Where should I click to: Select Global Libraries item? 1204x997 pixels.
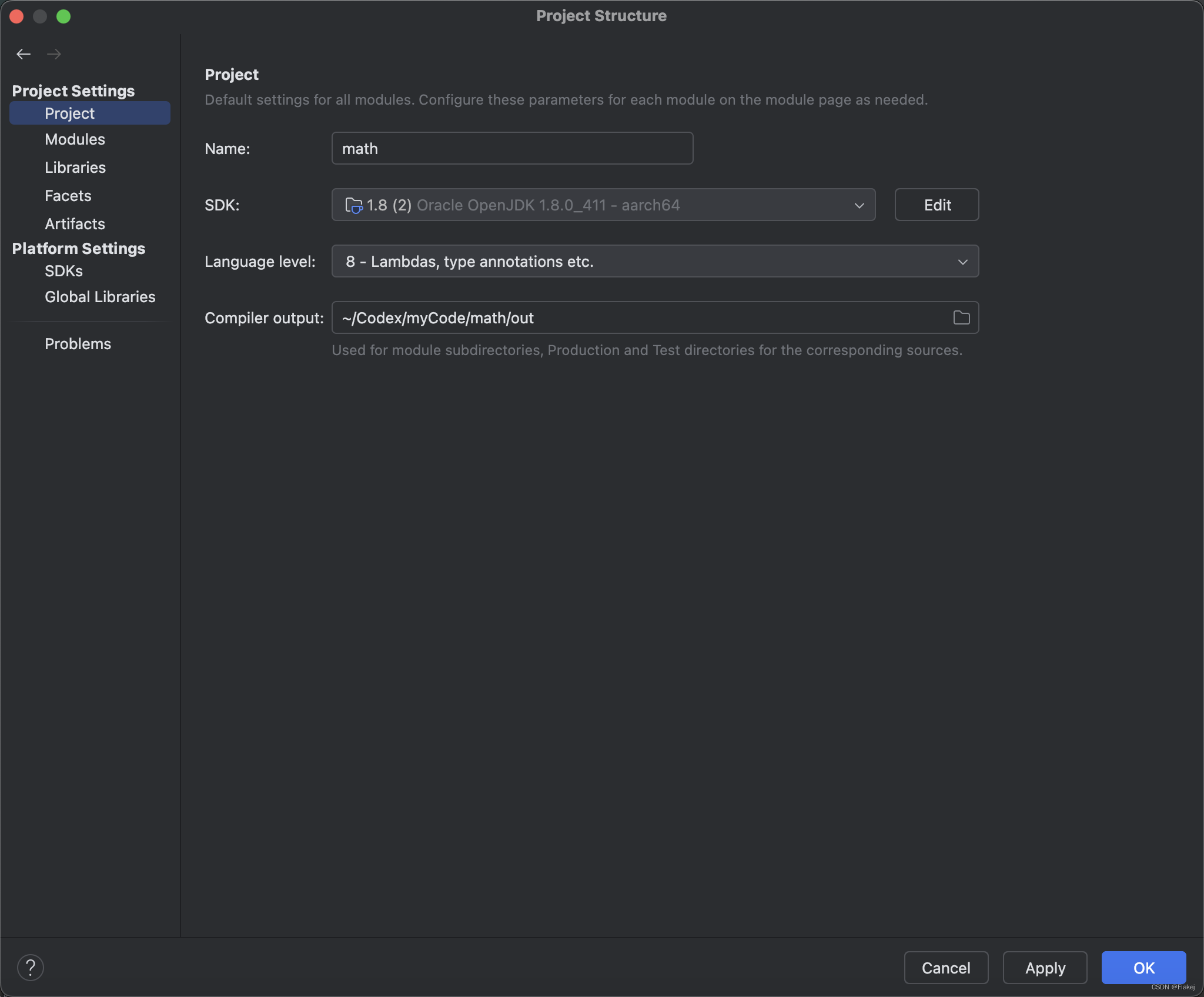click(x=100, y=297)
